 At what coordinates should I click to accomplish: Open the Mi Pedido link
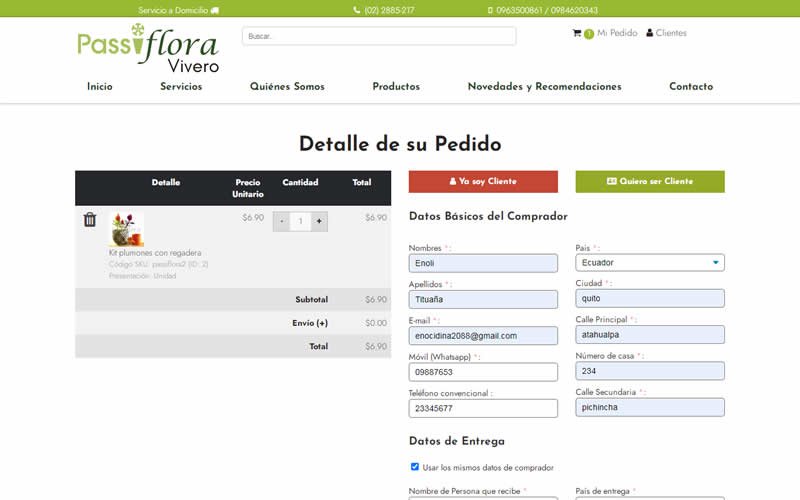(x=616, y=33)
